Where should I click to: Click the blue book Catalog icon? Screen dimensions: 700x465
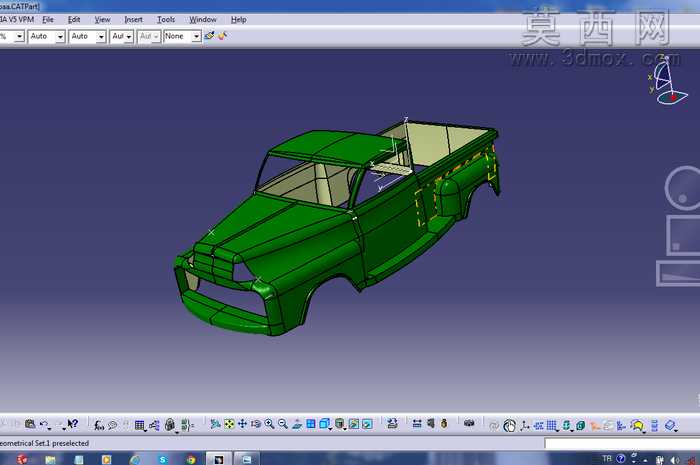click(x=670, y=426)
